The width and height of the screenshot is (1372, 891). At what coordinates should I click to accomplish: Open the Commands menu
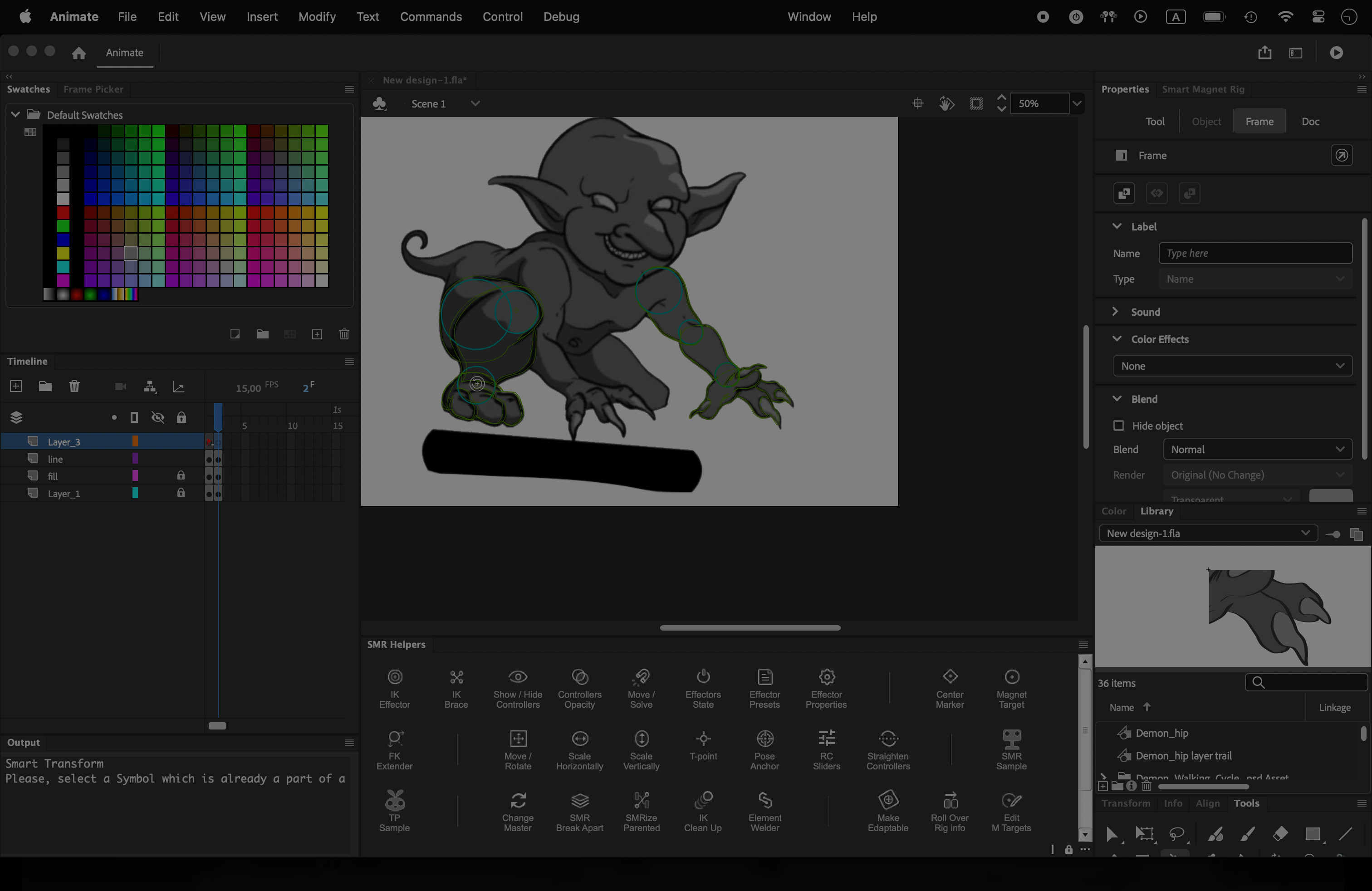pos(431,17)
